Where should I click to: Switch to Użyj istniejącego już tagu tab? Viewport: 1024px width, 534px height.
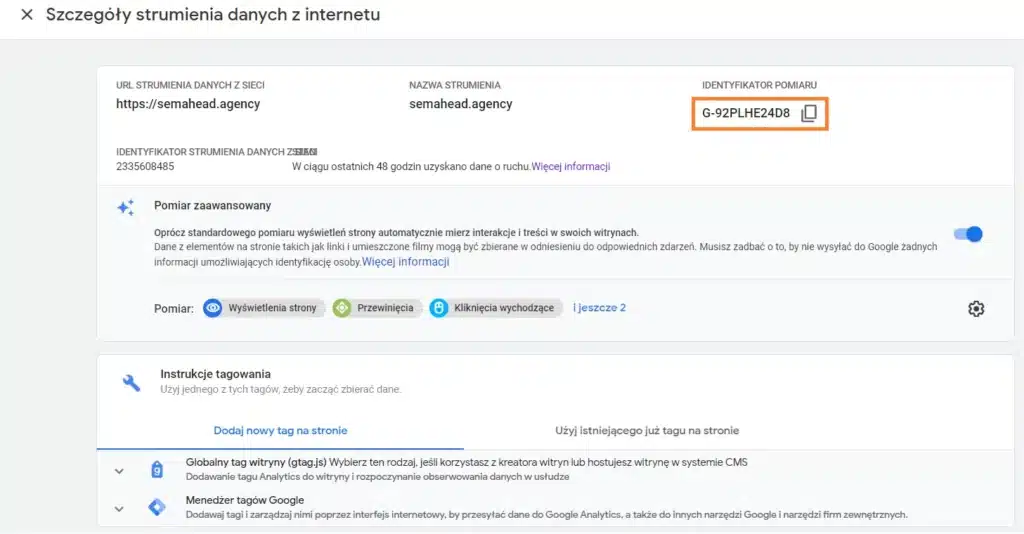click(x=647, y=430)
